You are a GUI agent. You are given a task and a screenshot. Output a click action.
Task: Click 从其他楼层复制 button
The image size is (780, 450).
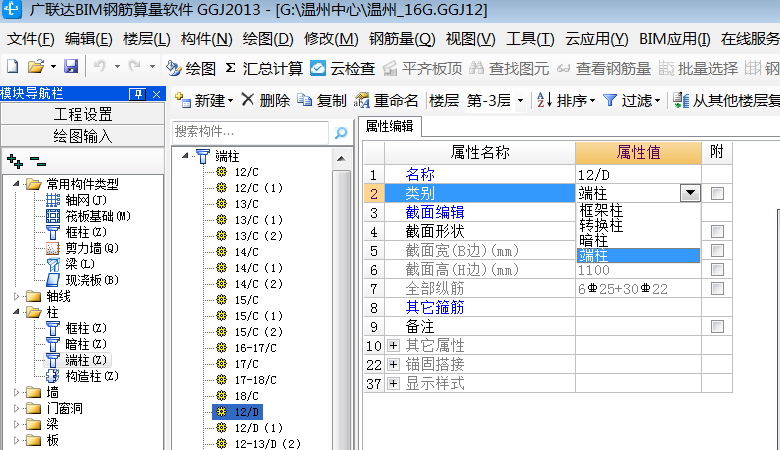tap(726, 100)
